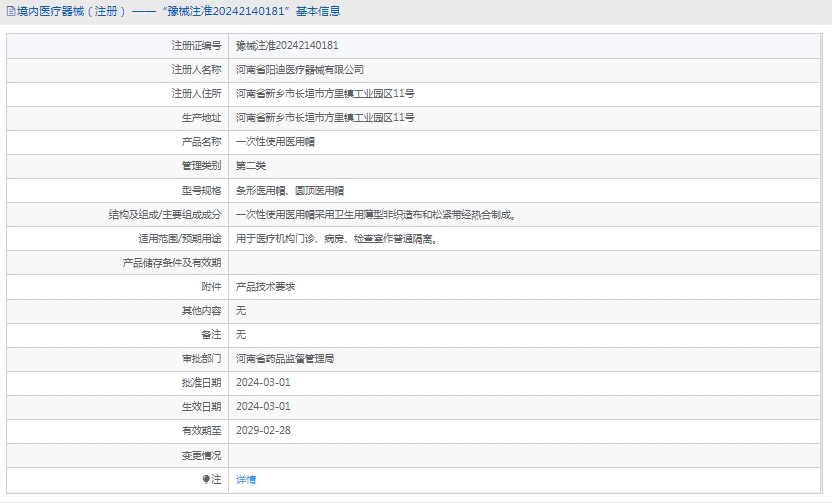This screenshot has height=503, width=832.
Task: Open the 详情 link
Action: tap(246, 480)
